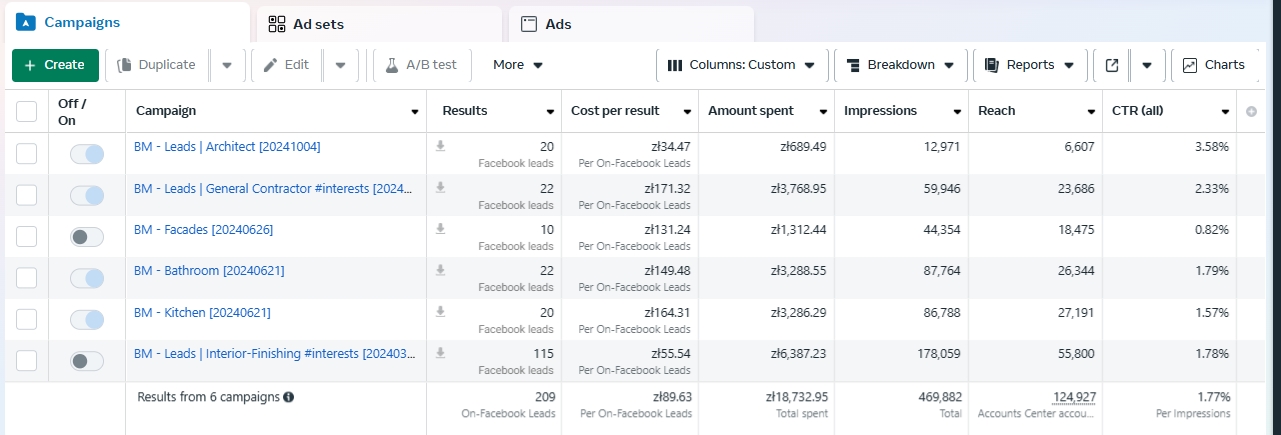Sort by the Reach column header
This screenshot has height=435, width=1281.
[996, 111]
